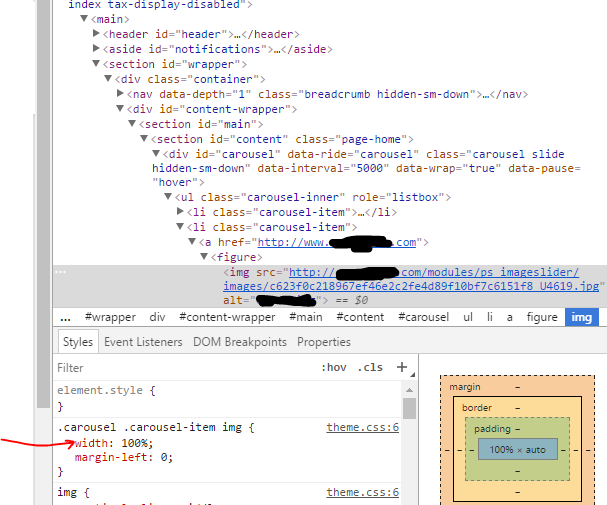Switch to the Properties tab
The width and height of the screenshot is (607, 505).
point(324,342)
